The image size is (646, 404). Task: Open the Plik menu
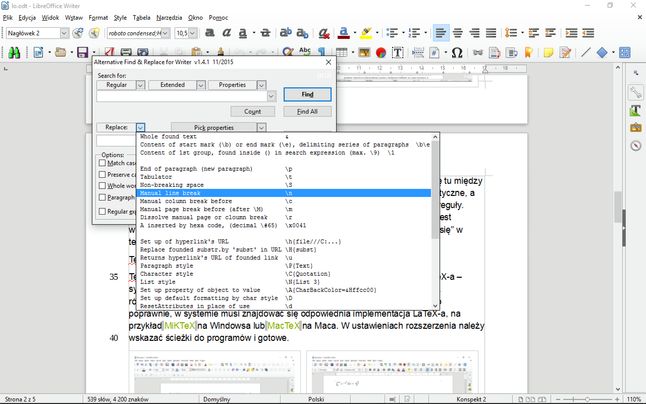(x=7, y=18)
